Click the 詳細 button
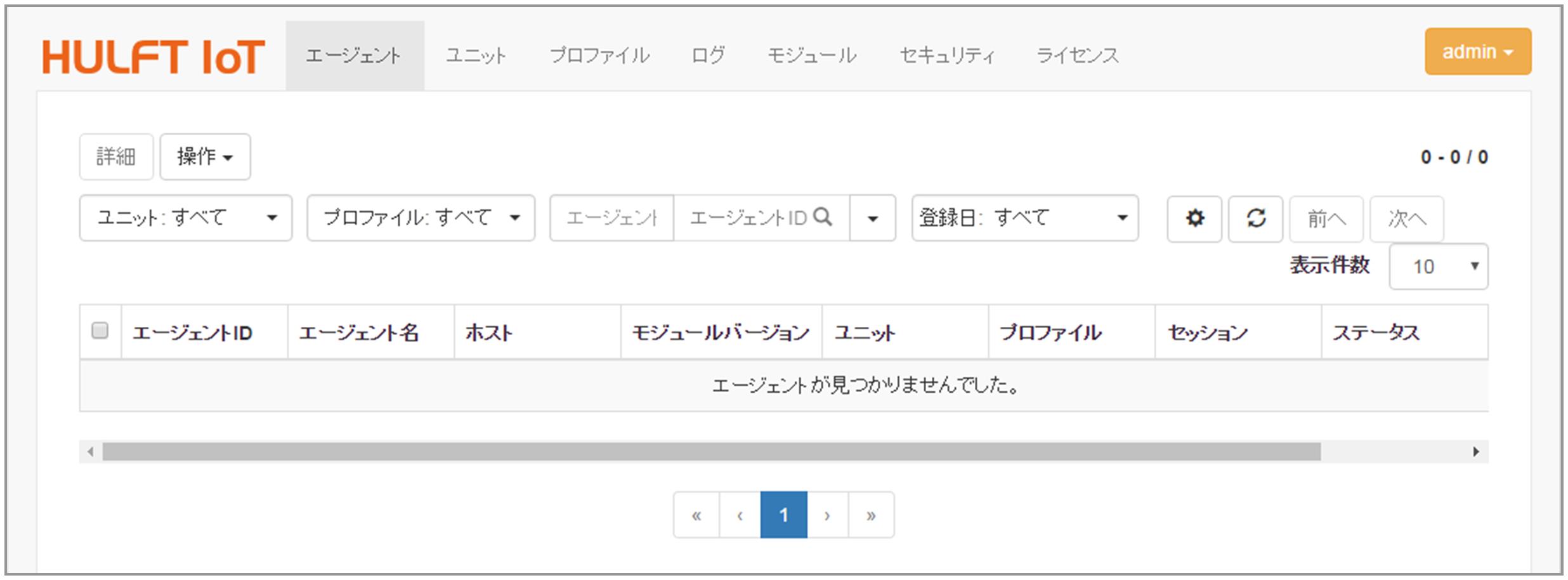The image size is (1568, 580). pyautogui.click(x=116, y=157)
